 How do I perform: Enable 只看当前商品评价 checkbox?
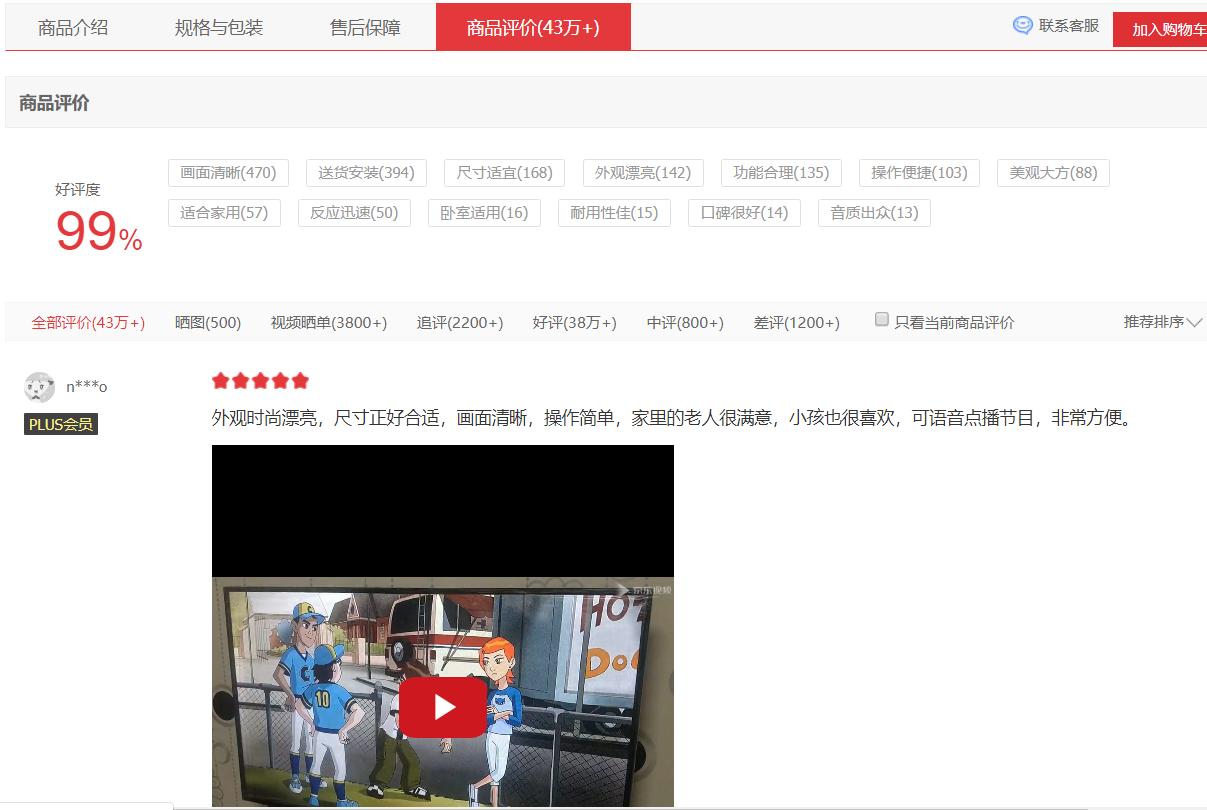tap(881, 317)
